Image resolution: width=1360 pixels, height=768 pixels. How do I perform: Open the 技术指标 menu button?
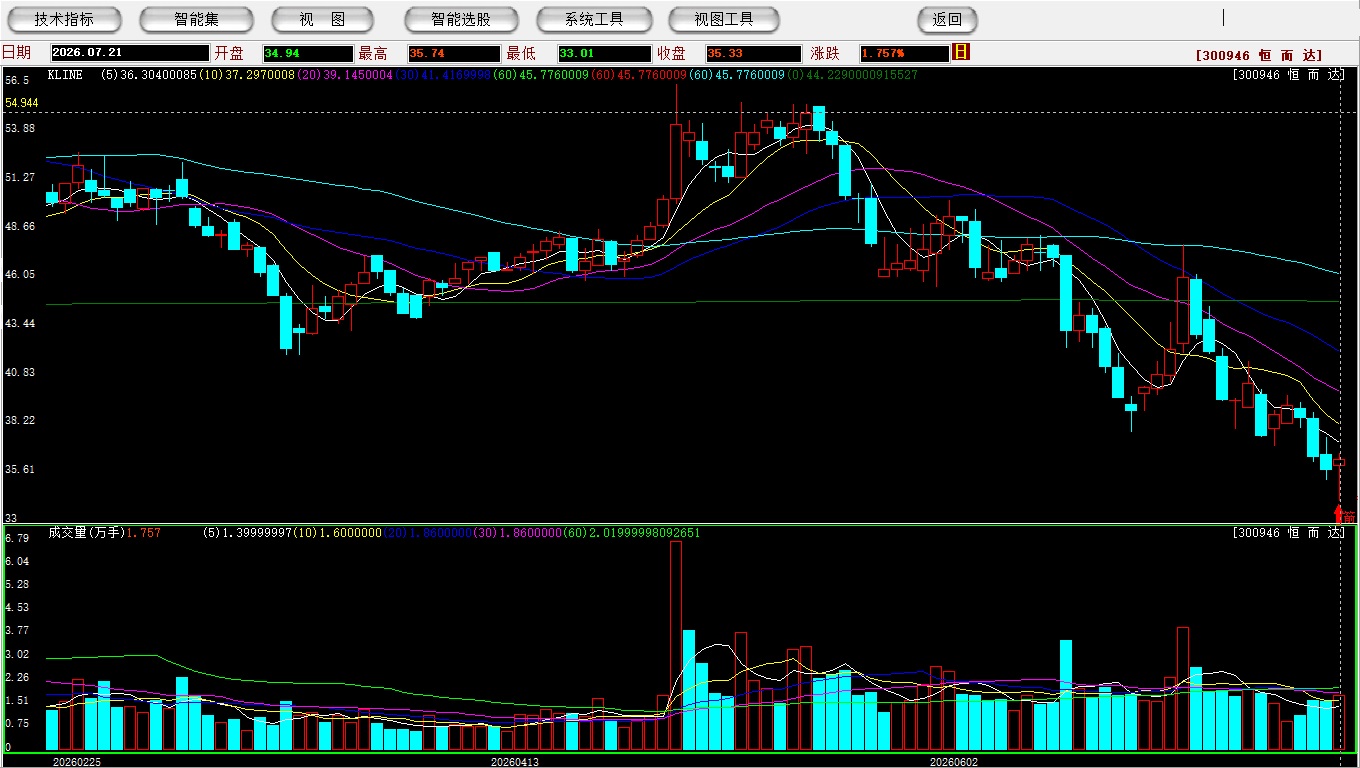pyautogui.click(x=64, y=19)
